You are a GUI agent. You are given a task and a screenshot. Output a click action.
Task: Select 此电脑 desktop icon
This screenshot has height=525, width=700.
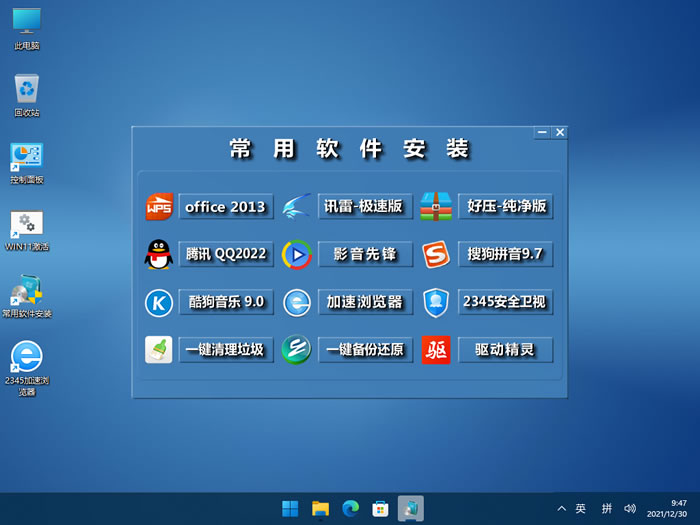pos(27,29)
